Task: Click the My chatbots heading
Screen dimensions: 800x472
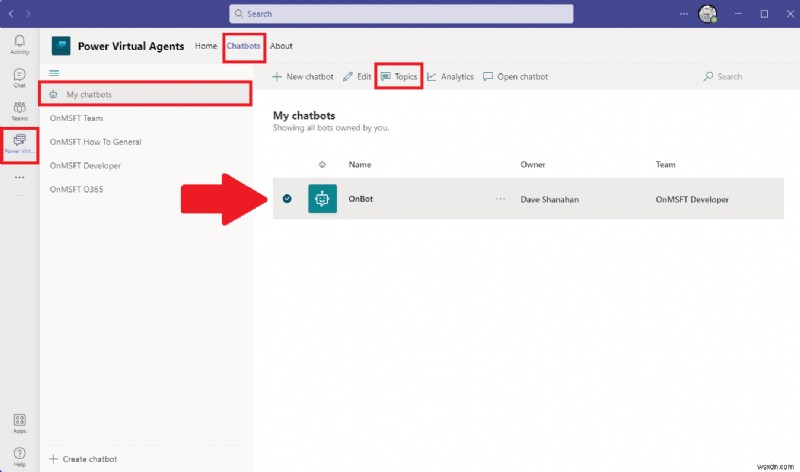Action: 304,115
